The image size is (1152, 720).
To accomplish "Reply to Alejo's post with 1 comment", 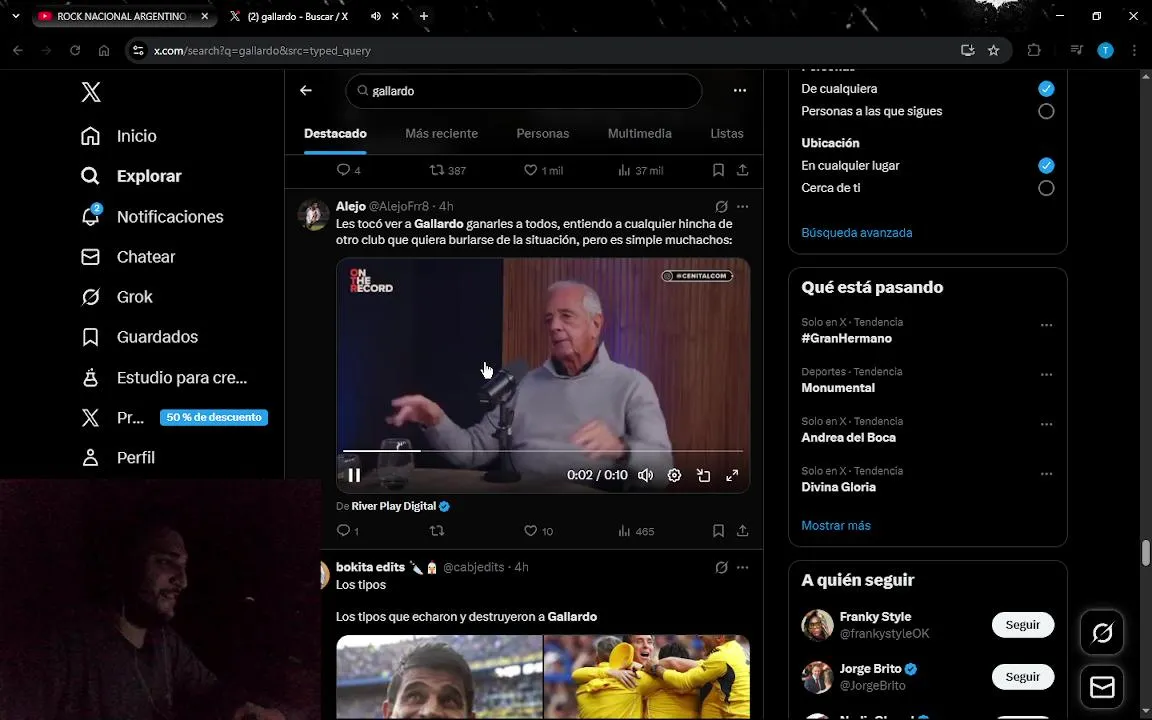I will (x=348, y=531).
